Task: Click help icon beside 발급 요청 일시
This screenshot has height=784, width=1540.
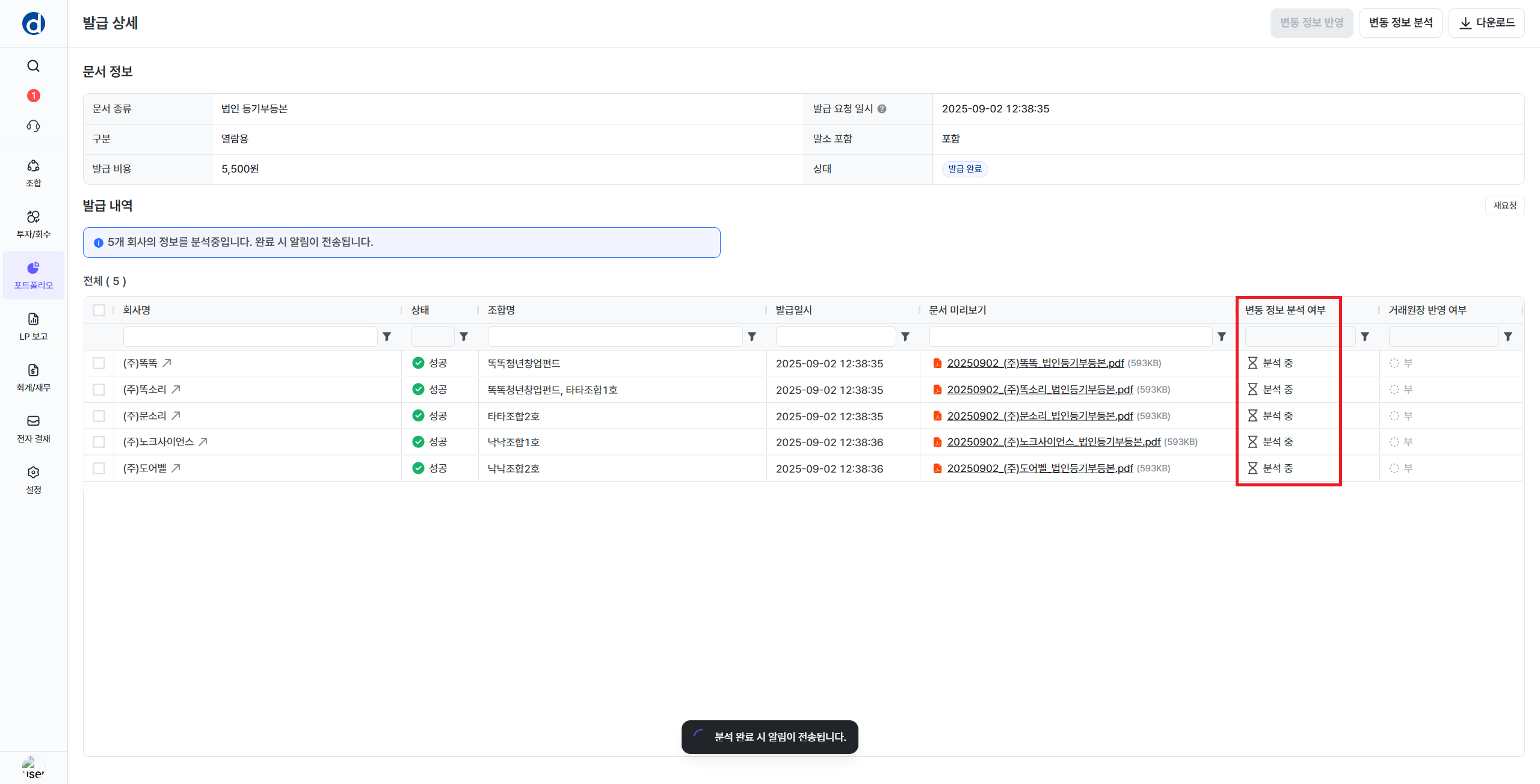Action: 882,109
